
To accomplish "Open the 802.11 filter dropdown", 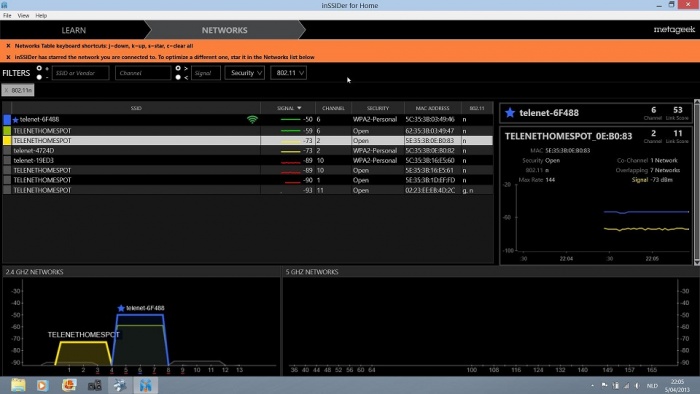I will pos(288,73).
